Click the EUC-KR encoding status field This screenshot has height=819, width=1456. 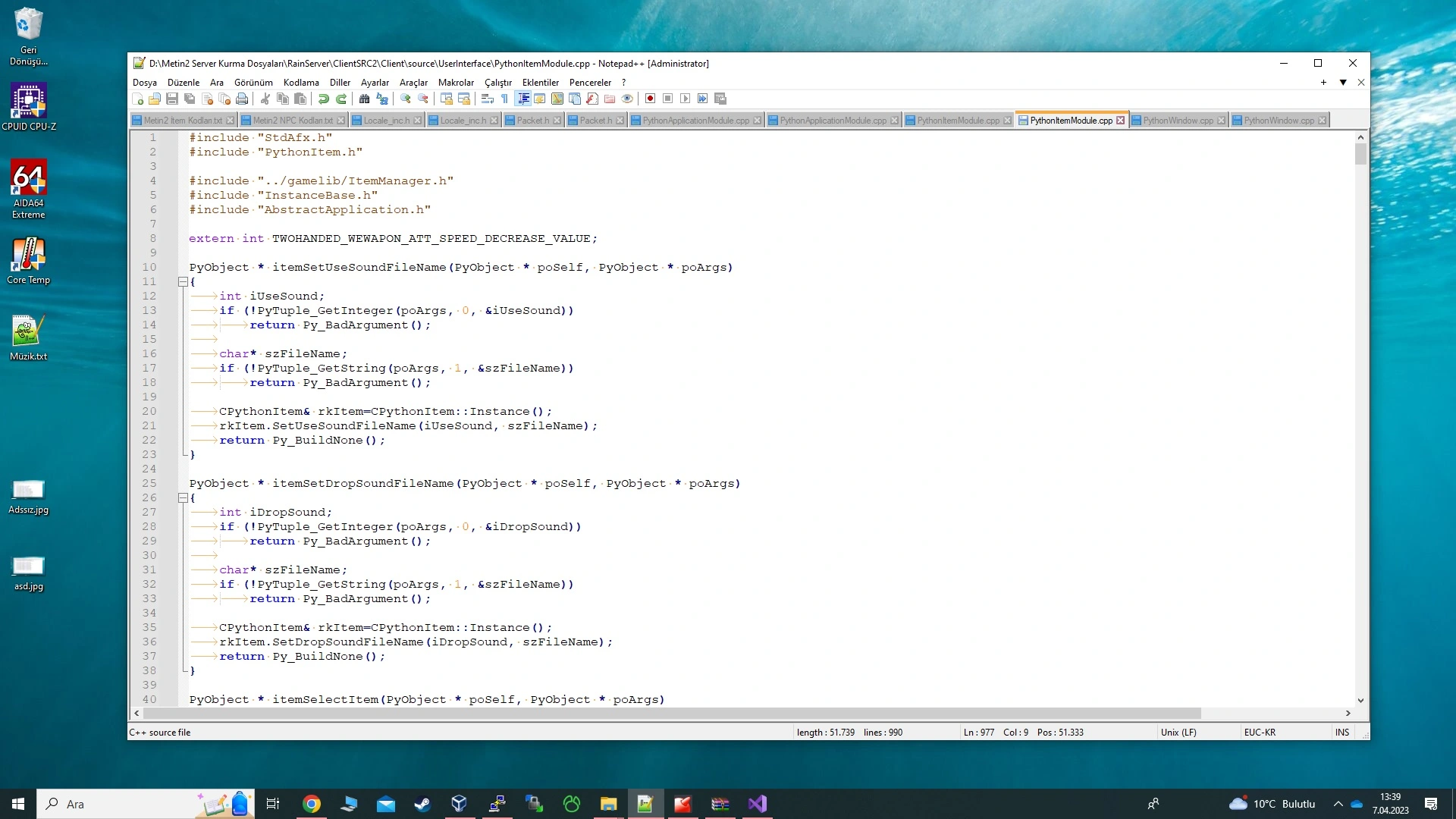tap(1260, 733)
